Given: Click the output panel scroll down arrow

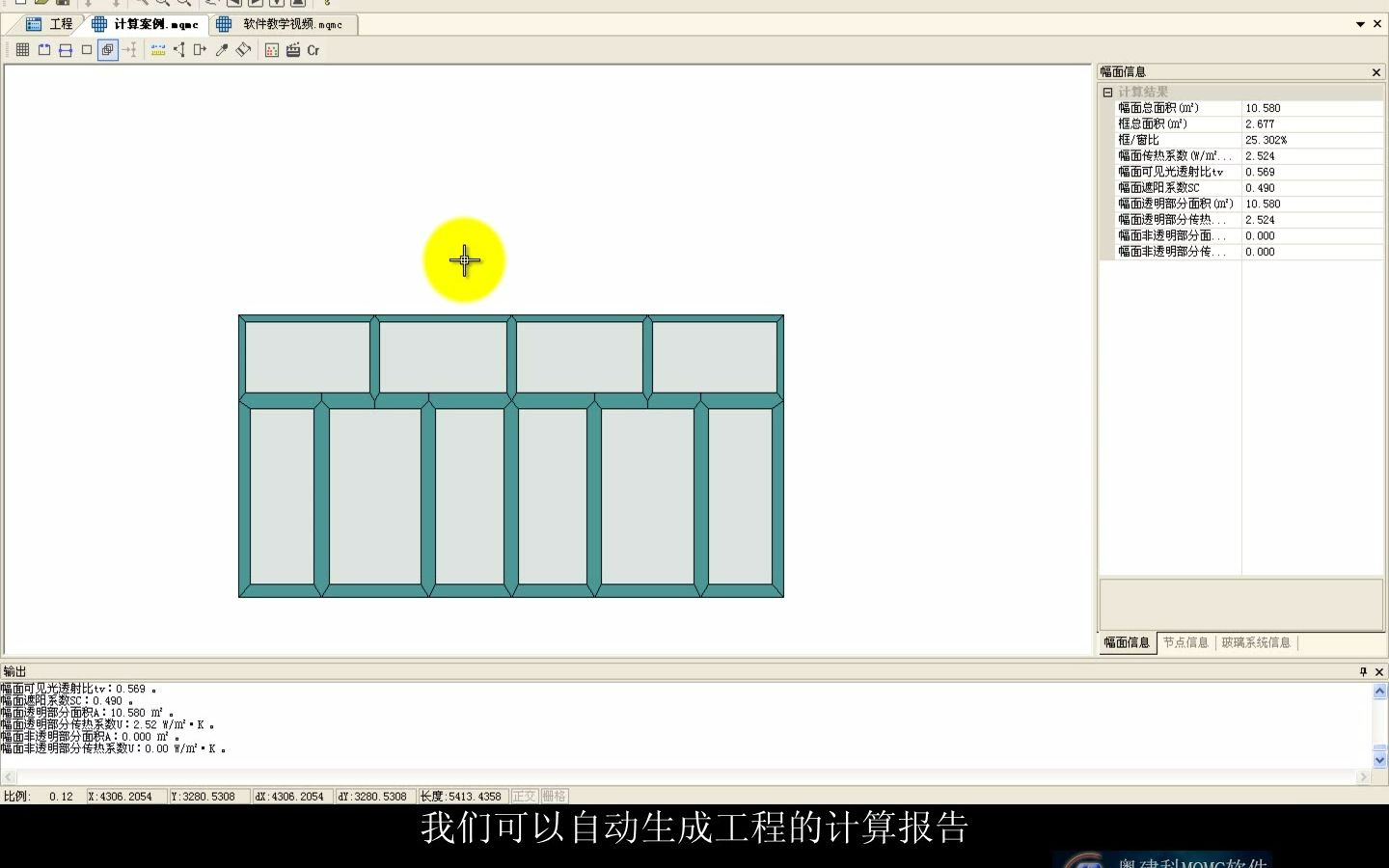Looking at the screenshot, I should pos(1380,760).
